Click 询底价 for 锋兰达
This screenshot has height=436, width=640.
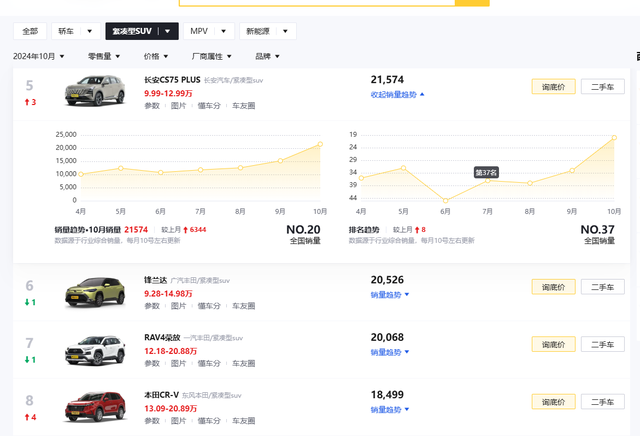(x=553, y=287)
